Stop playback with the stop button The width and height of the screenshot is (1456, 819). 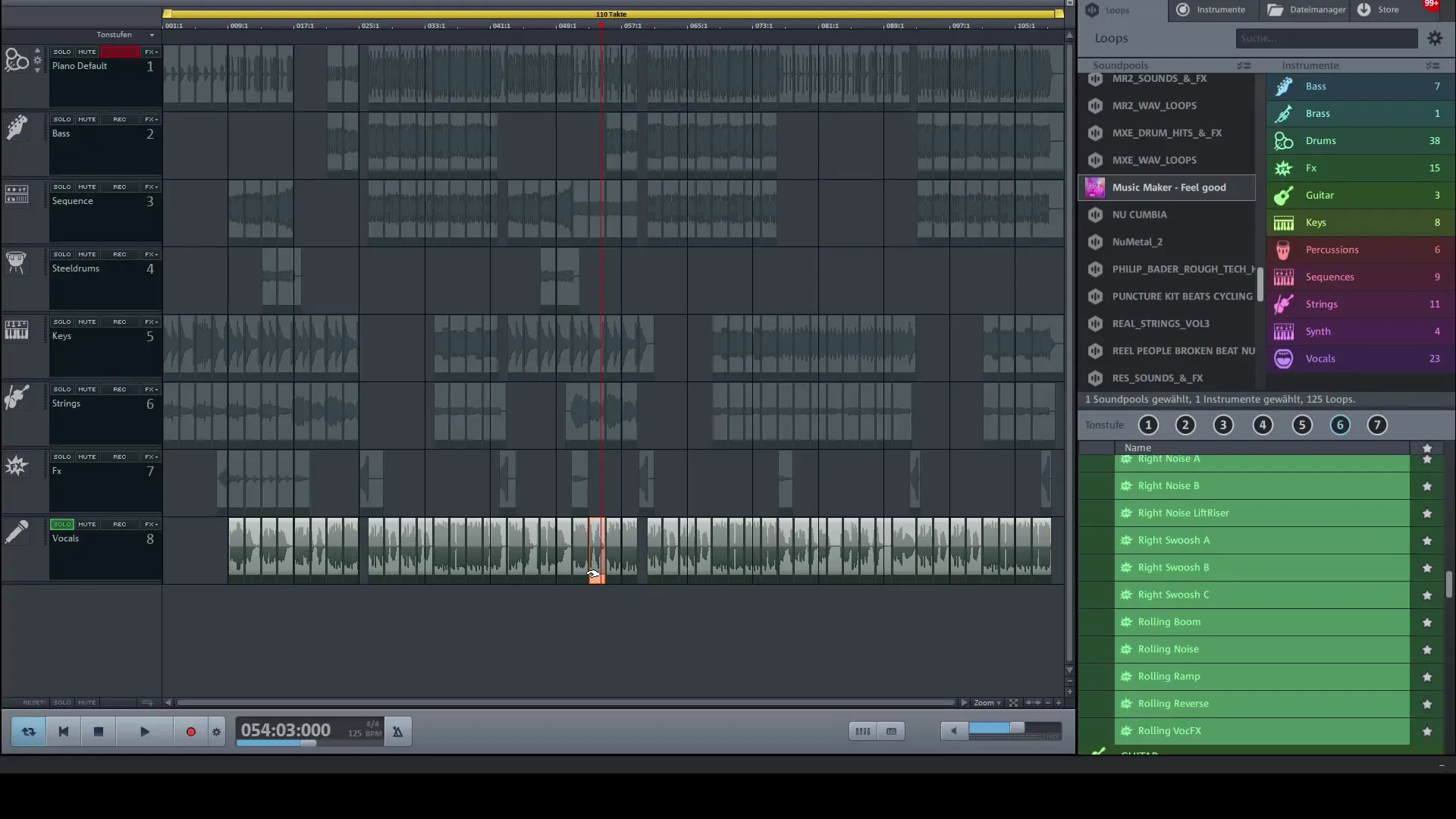(98, 732)
